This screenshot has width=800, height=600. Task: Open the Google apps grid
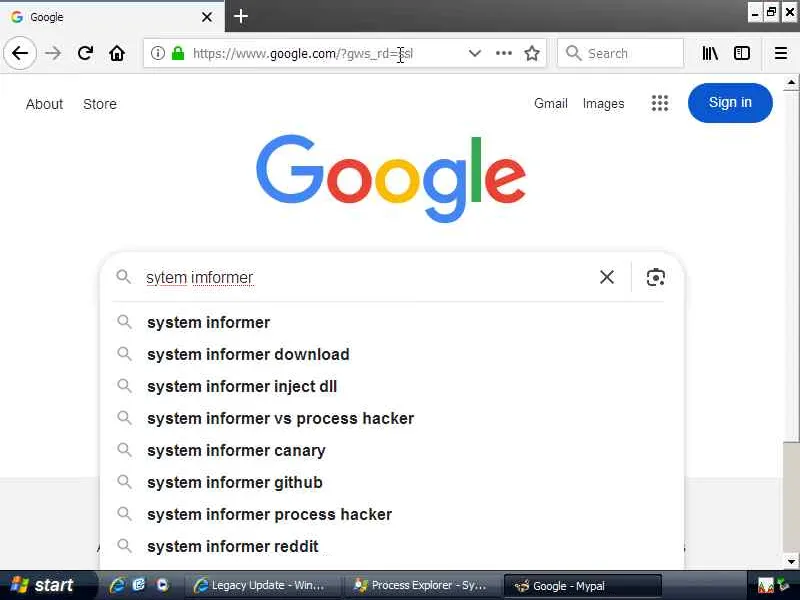coord(659,103)
